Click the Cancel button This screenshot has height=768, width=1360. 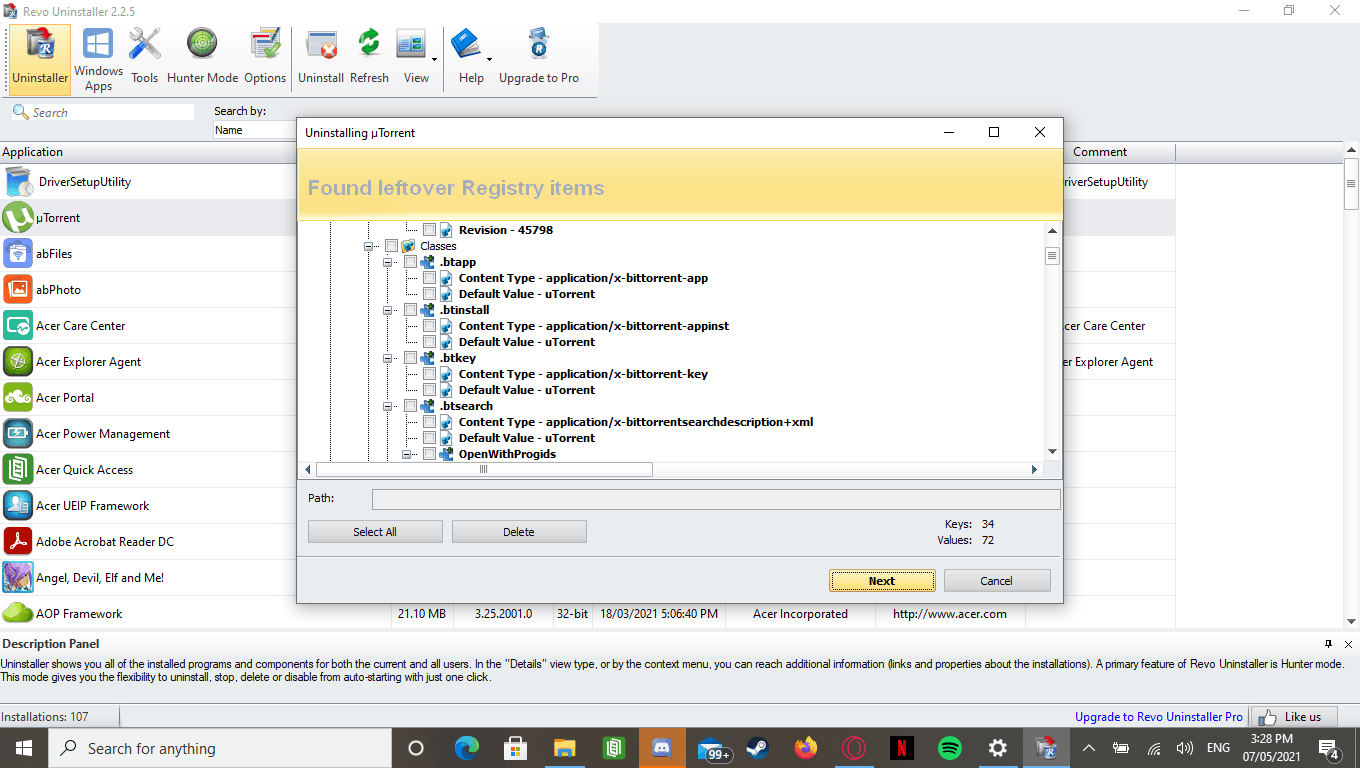996,581
